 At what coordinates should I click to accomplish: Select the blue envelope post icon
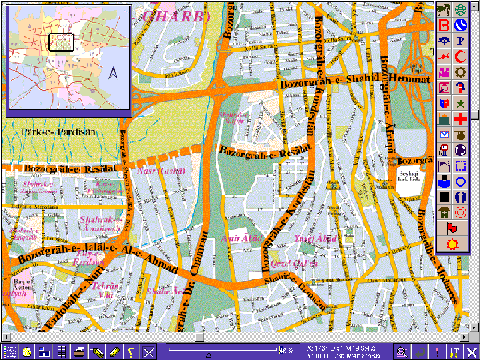click(444, 135)
